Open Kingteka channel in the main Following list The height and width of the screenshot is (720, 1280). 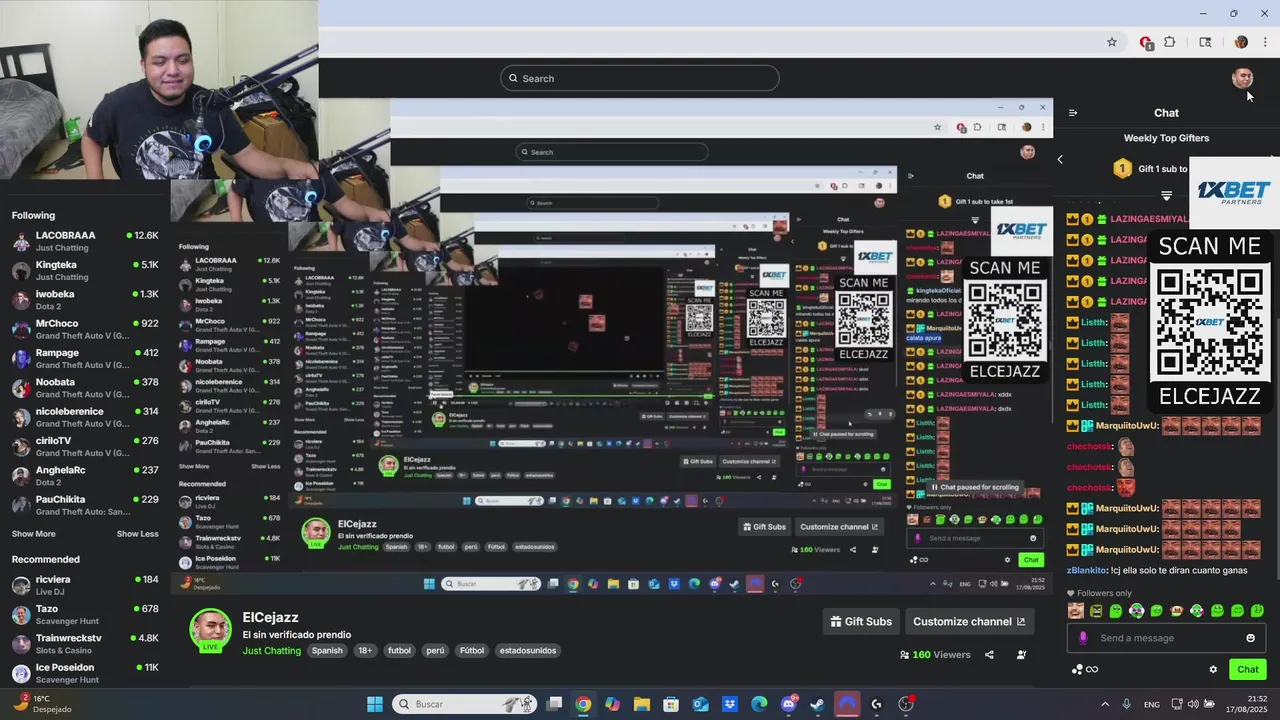85,270
